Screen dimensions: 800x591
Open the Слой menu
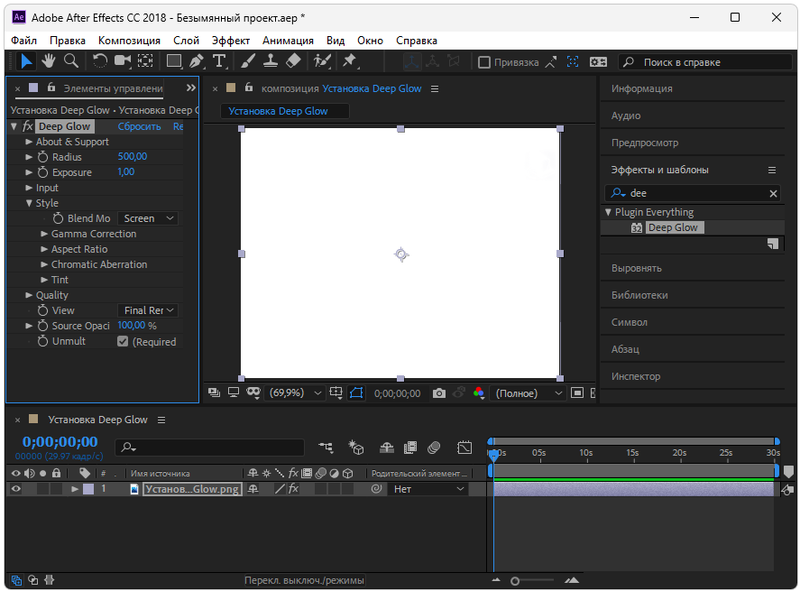click(186, 40)
